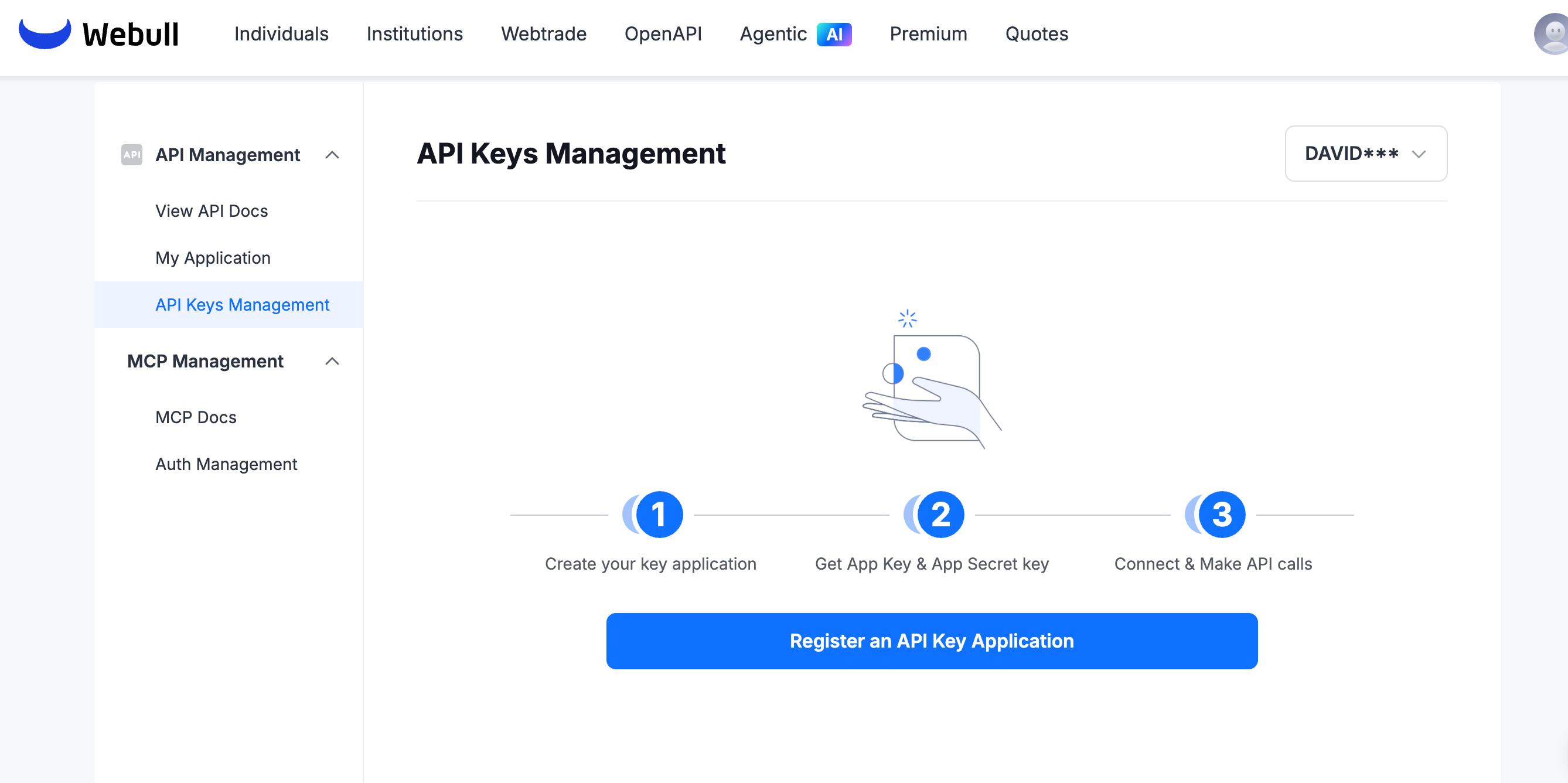1568x783 pixels.
Task: Collapse the MCP Management section chevron
Action: coord(332,361)
